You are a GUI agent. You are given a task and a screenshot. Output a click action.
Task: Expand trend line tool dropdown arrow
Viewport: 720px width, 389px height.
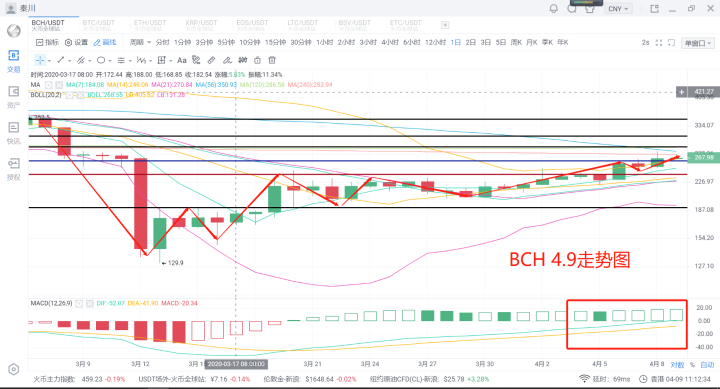[69, 61]
